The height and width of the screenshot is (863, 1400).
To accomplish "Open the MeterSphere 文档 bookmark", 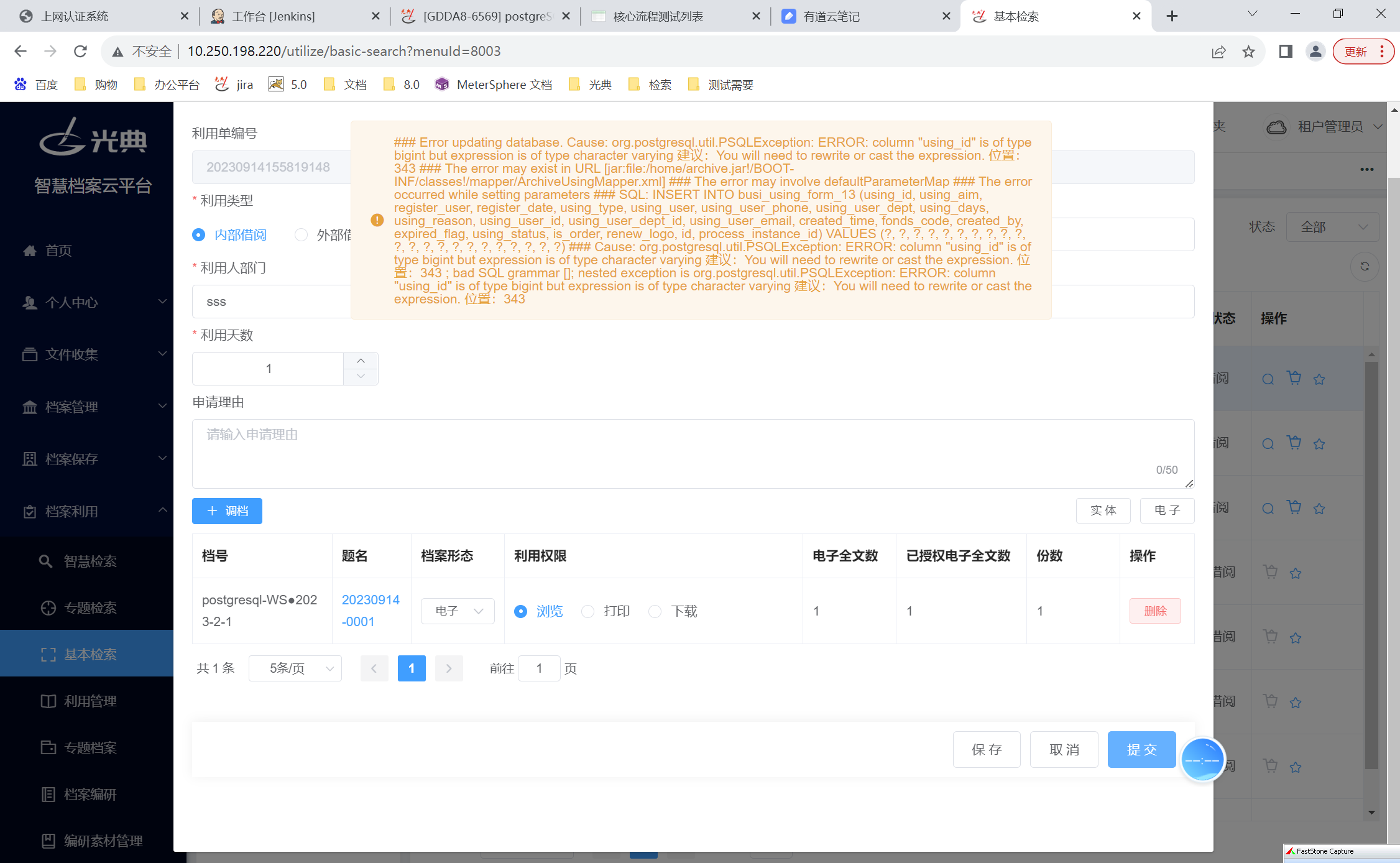I will click(x=494, y=85).
